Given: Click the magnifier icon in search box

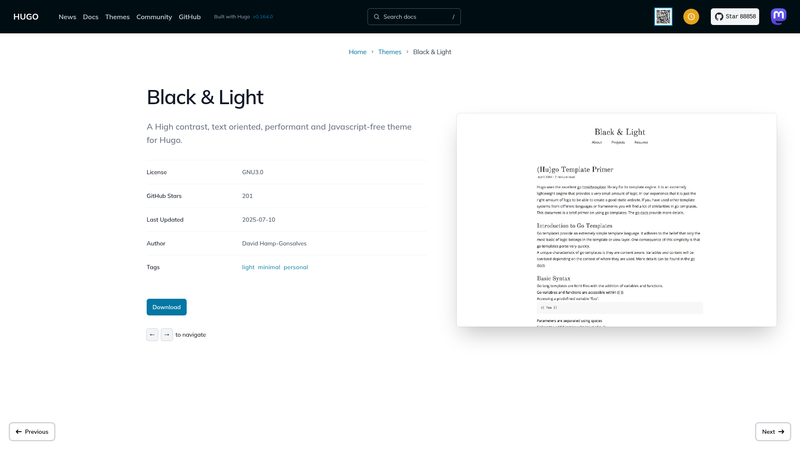Looking at the screenshot, I should click(x=377, y=17).
